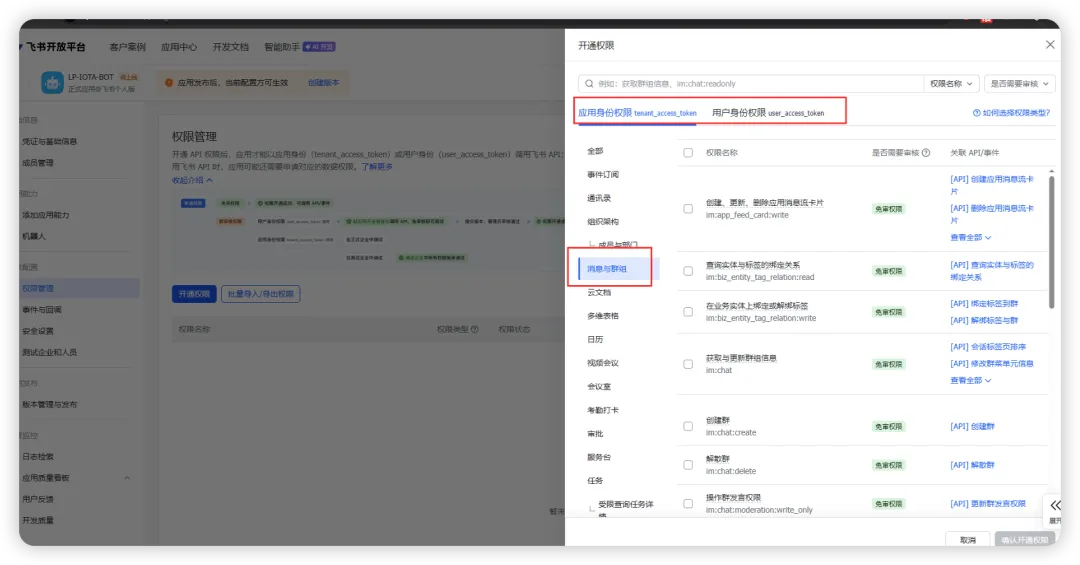Select the 视频会议 permission category

coord(603,362)
